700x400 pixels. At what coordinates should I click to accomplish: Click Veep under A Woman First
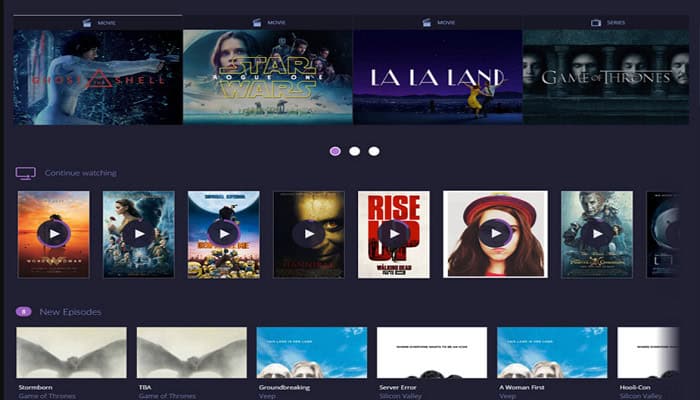(508, 396)
